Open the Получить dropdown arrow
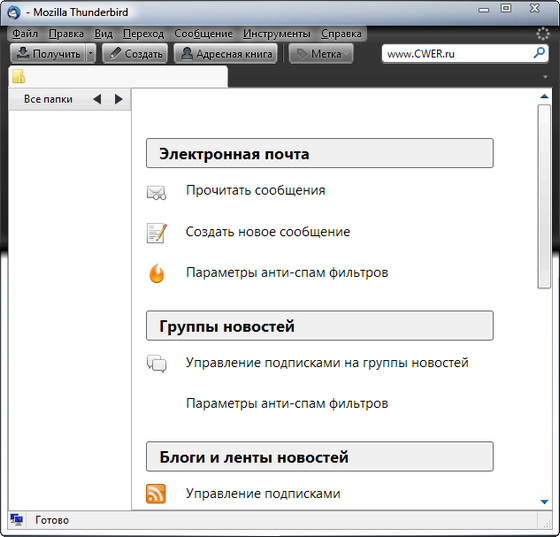 click(91, 54)
